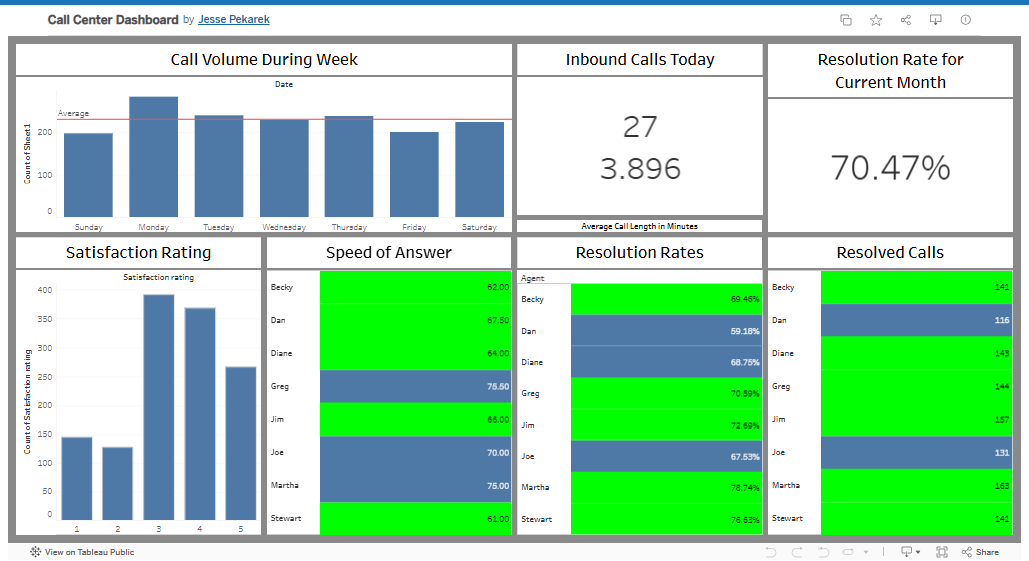Viewport: 1029px width, 561px height.
Task: Select Dan's 116 Resolved Calls cell
Action: point(917,320)
